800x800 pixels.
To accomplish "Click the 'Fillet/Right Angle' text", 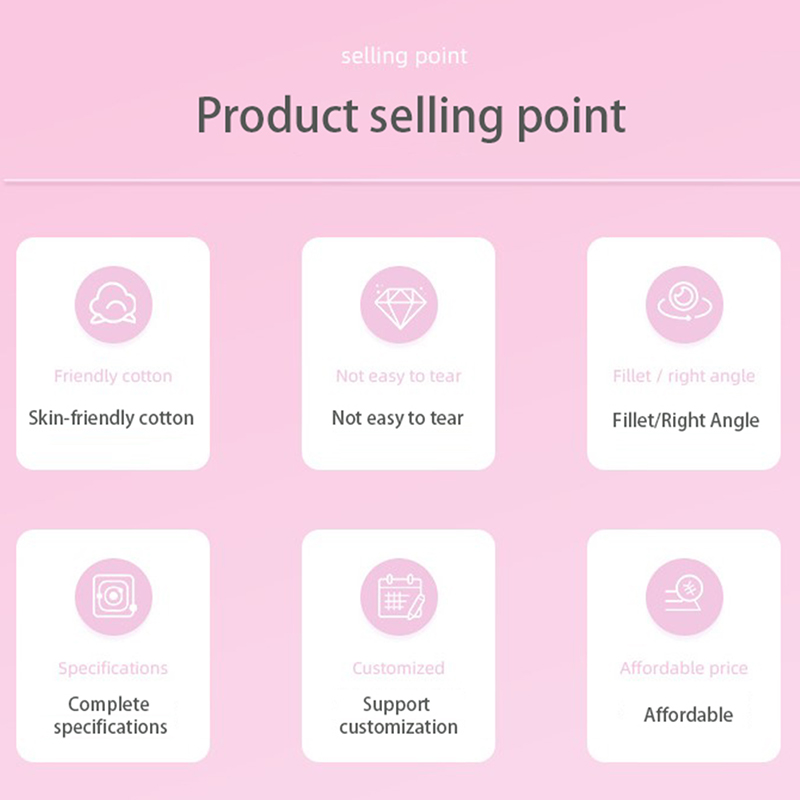I will (685, 420).
